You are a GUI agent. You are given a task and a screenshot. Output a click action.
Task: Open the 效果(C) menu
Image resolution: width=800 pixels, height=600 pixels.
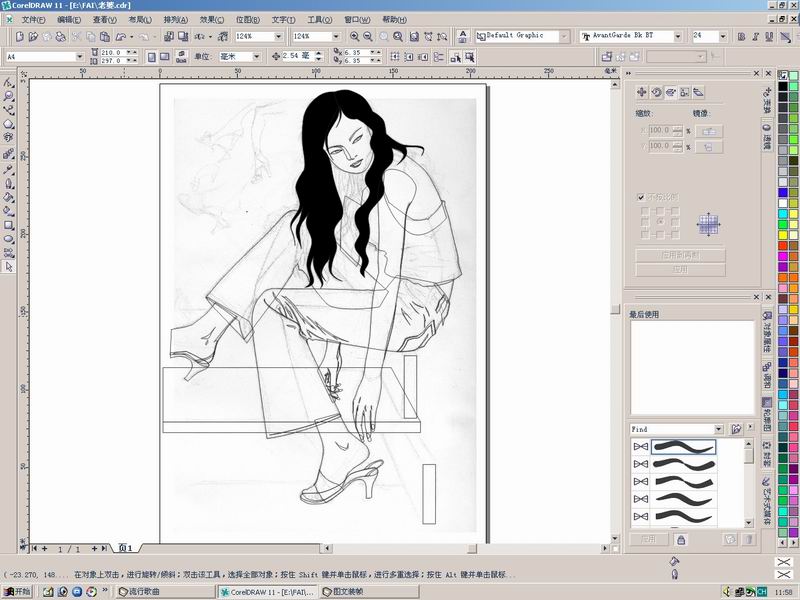(x=211, y=19)
